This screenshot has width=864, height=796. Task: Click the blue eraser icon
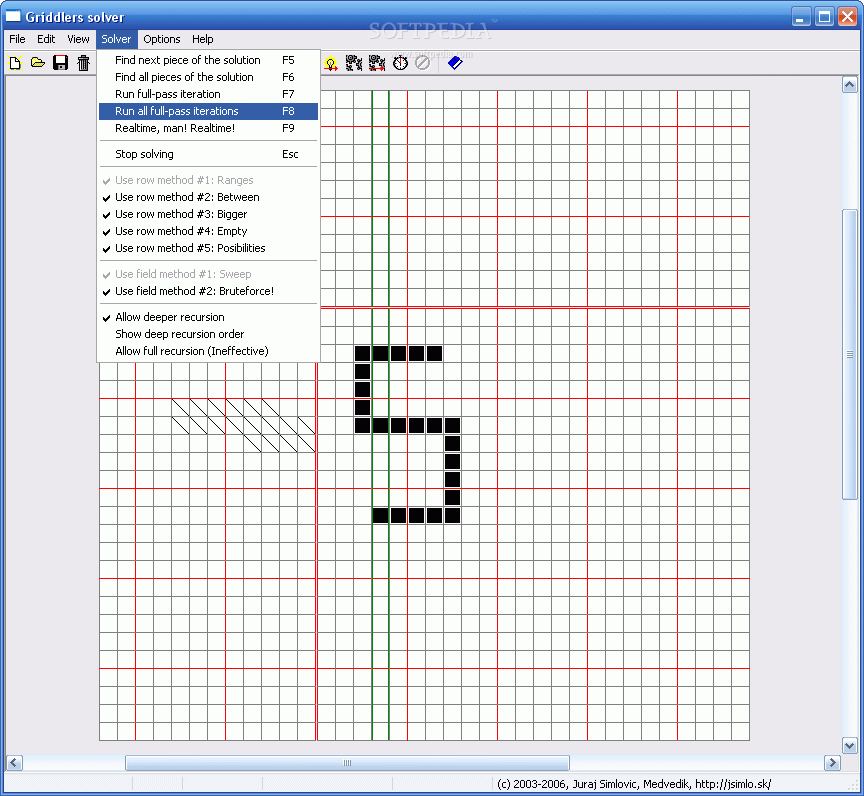pyautogui.click(x=455, y=63)
